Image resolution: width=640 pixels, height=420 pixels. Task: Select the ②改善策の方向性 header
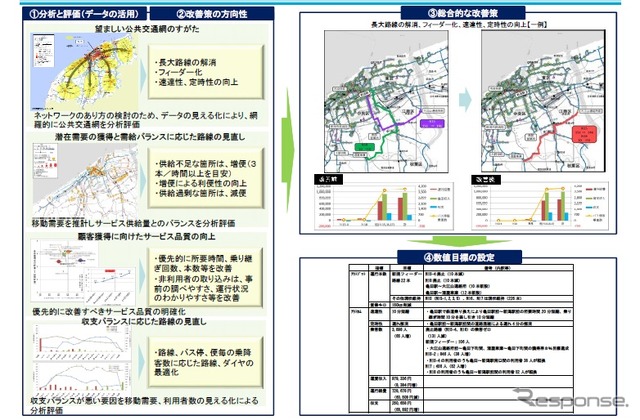pos(211,14)
